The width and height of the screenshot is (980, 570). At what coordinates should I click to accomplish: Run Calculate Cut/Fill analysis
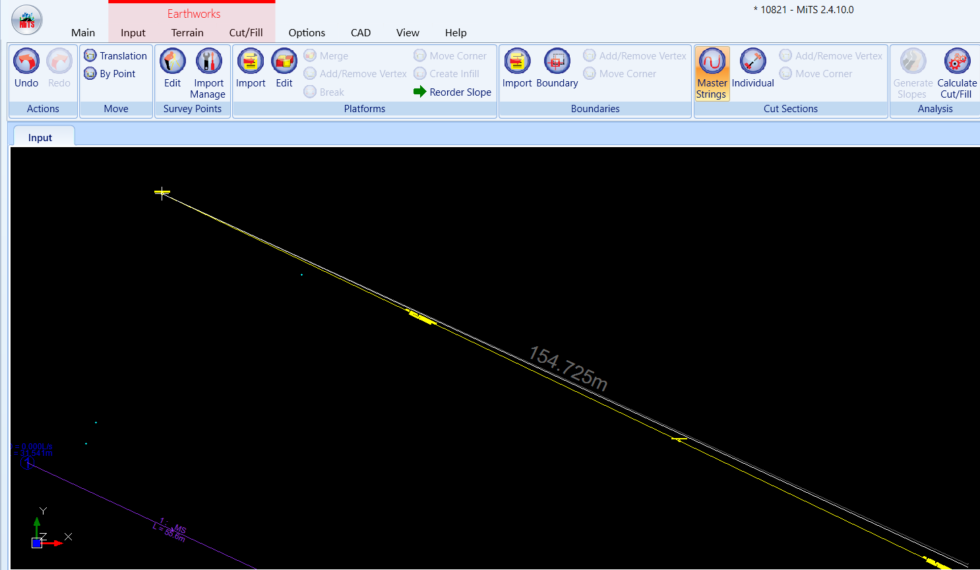pyautogui.click(x=957, y=62)
